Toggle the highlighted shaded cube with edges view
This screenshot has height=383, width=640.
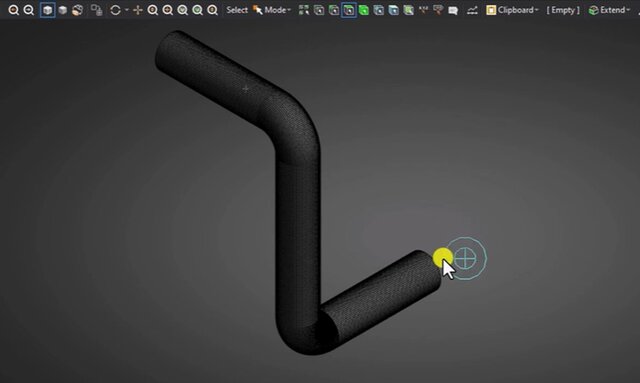pyautogui.click(x=47, y=10)
